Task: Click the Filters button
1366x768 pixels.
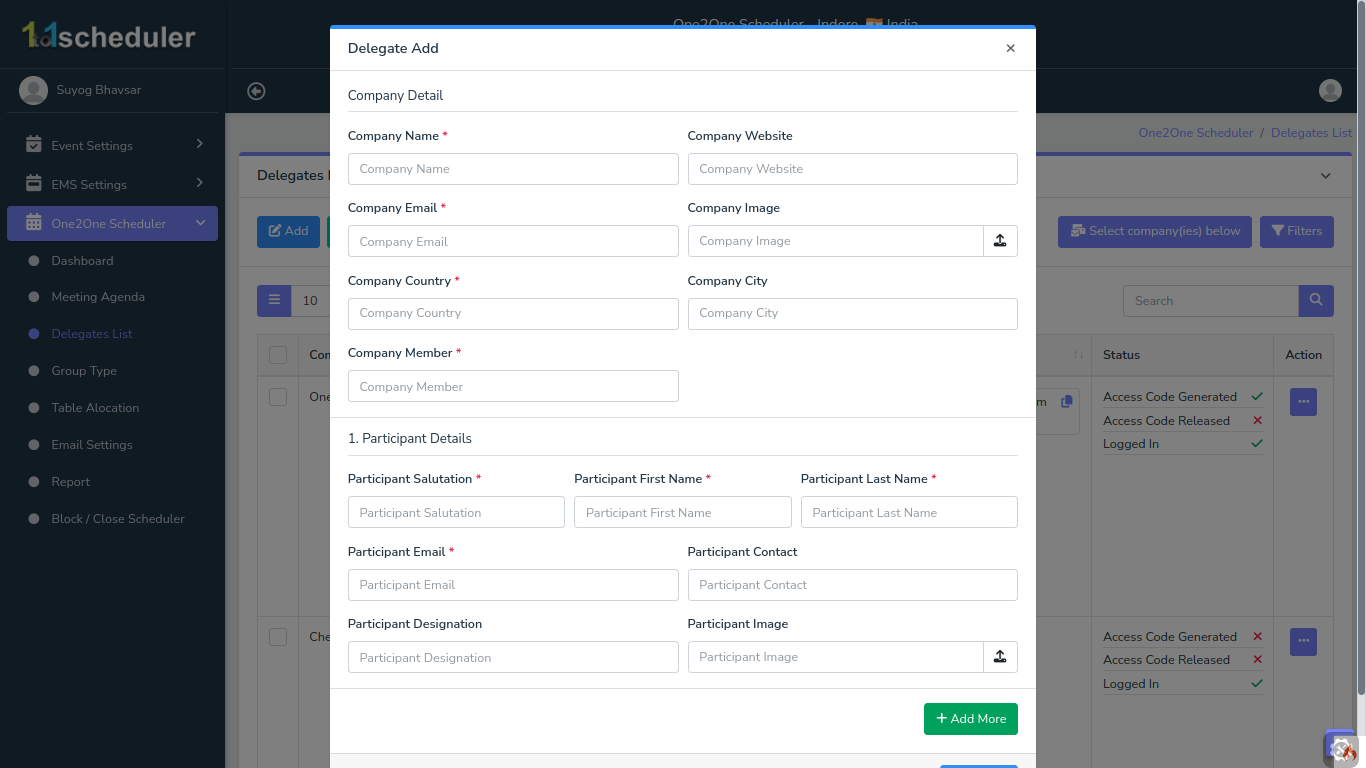Action: tap(1296, 231)
